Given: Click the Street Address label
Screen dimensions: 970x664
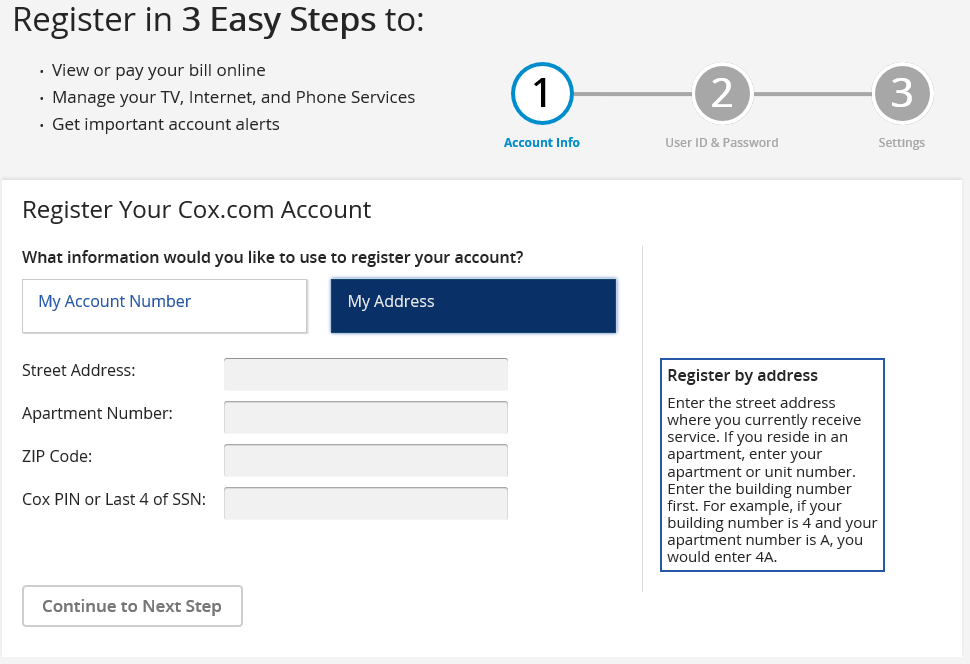Looking at the screenshot, I should (x=79, y=370).
